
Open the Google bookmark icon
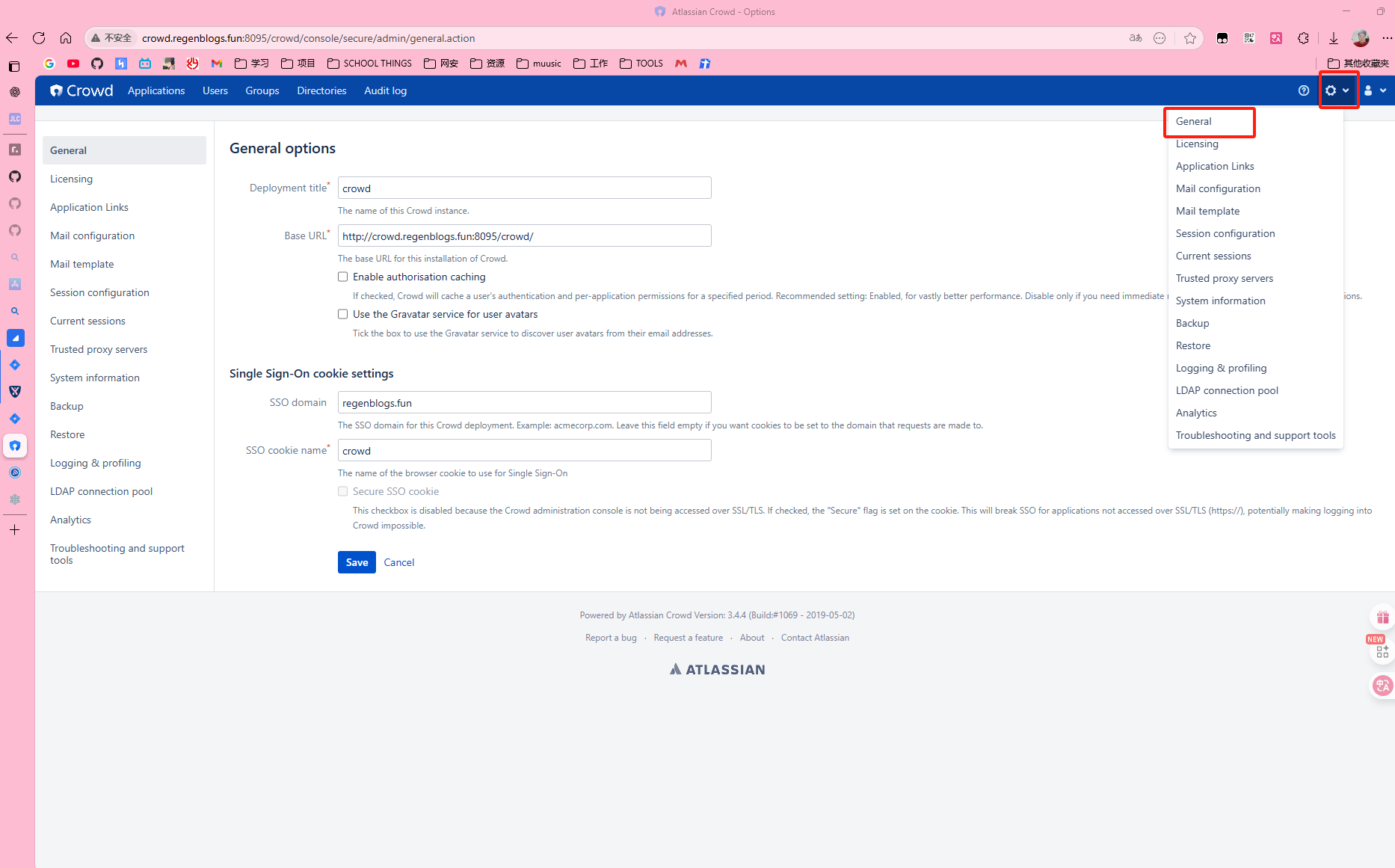click(49, 64)
